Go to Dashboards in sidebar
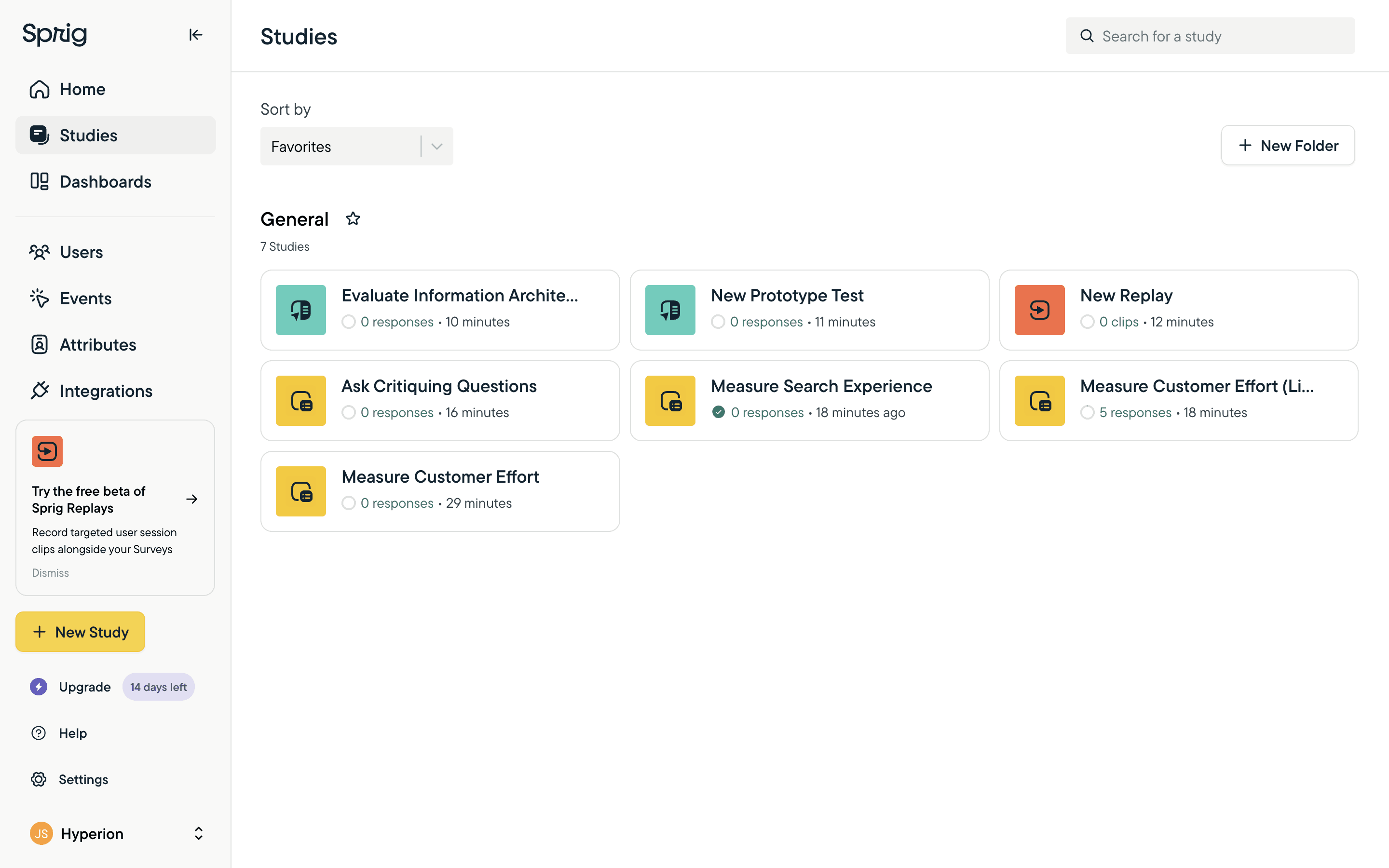 106,181
